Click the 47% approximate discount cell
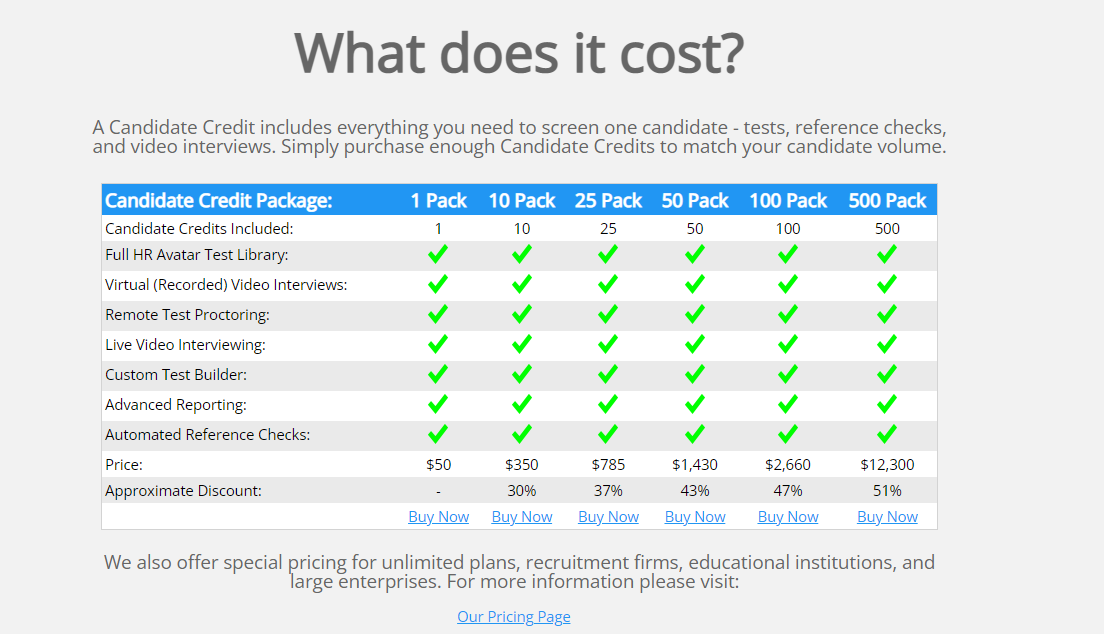The width and height of the screenshot is (1104, 634). click(x=788, y=491)
